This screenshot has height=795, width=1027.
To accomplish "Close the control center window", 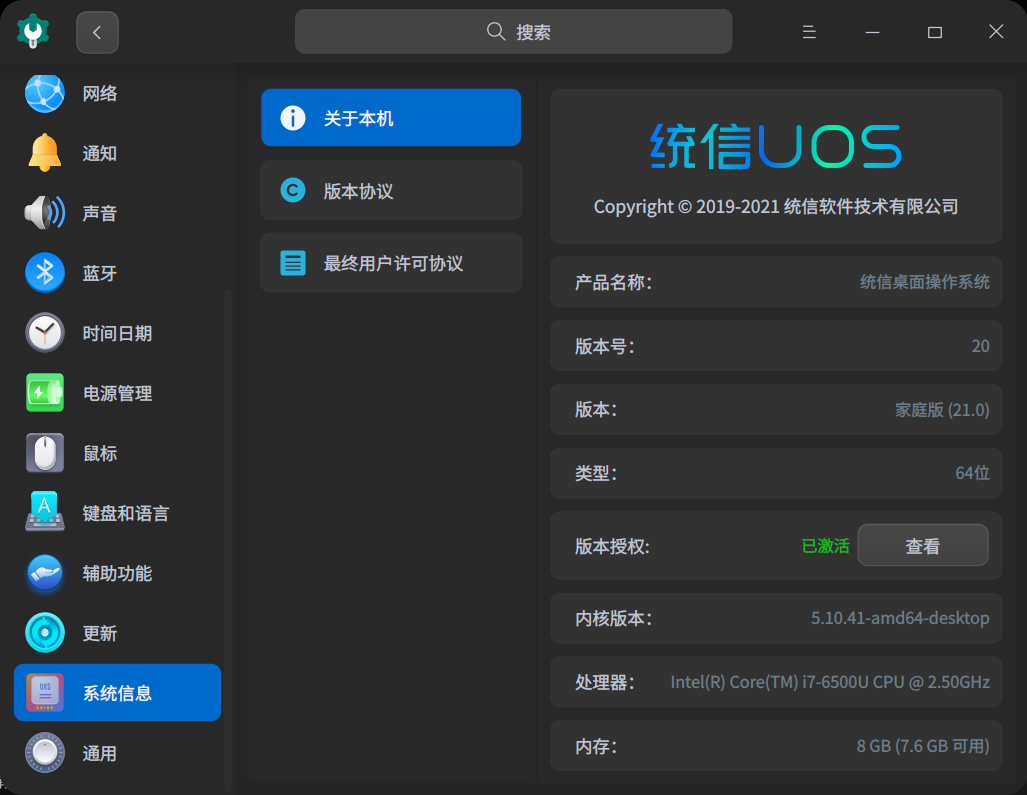I will [x=996, y=31].
